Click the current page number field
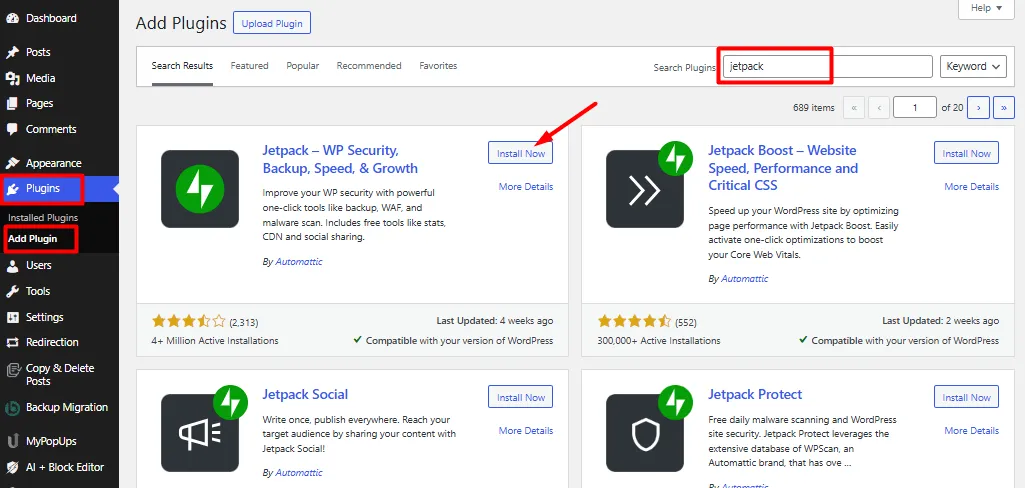1025x488 pixels. click(x=915, y=107)
